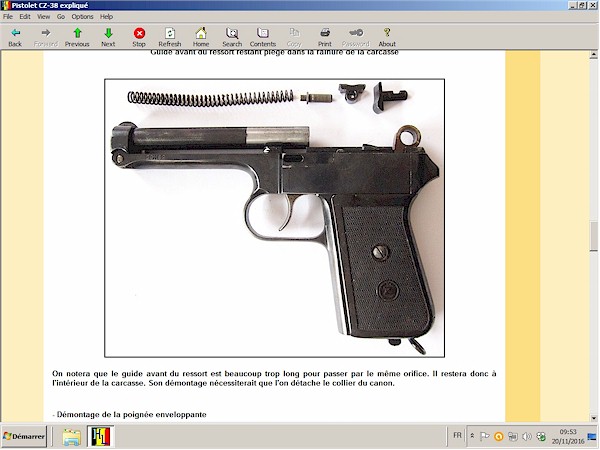Click the paragraph starting 'On notera que'
The image size is (600, 450).
click(274, 378)
